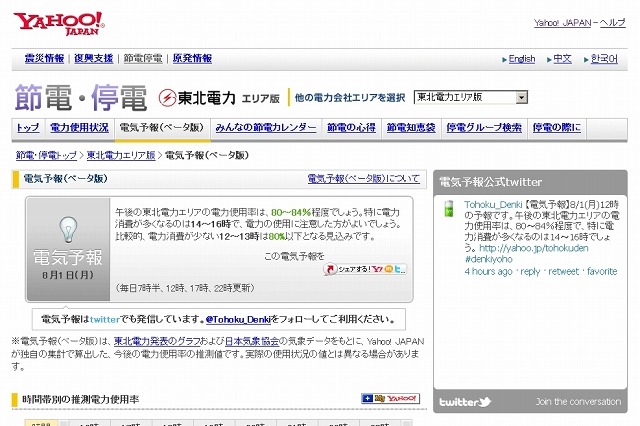Open the 停電グループ検索 tab
Screen dimensions: 640x426
(x=484, y=128)
